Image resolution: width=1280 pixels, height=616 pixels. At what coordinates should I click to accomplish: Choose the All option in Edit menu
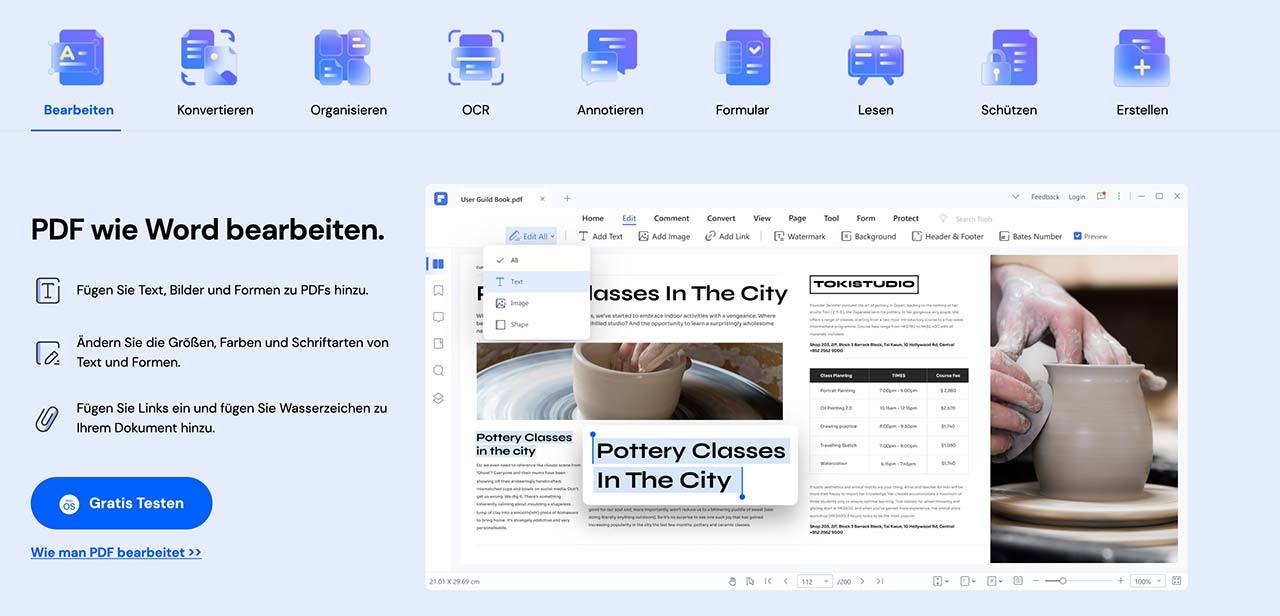point(514,260)
